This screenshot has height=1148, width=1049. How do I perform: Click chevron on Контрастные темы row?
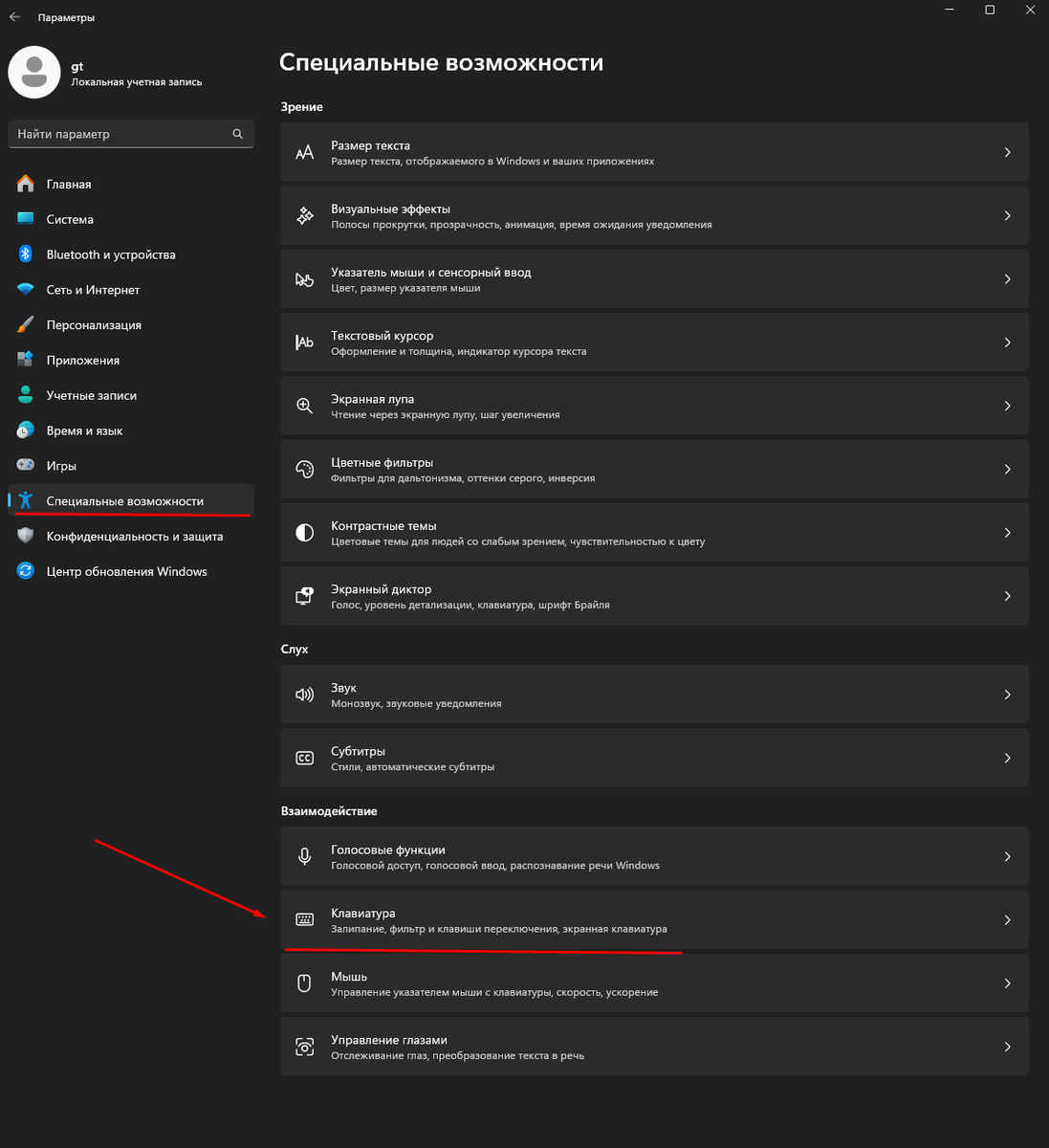[x=1007, y=533]
